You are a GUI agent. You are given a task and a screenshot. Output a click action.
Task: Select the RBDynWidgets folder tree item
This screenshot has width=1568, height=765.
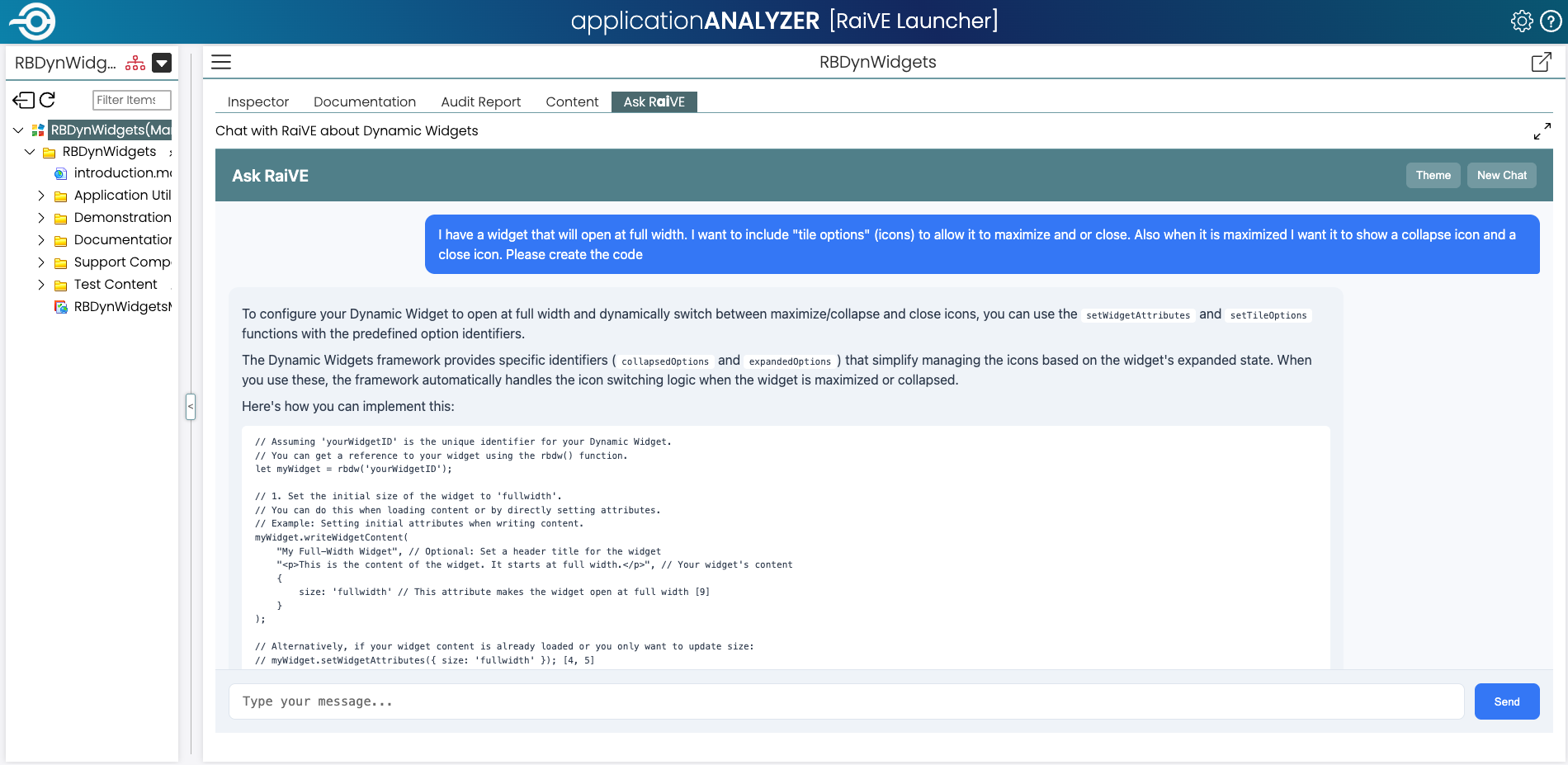pyautogui.click(x=109, y=152)
